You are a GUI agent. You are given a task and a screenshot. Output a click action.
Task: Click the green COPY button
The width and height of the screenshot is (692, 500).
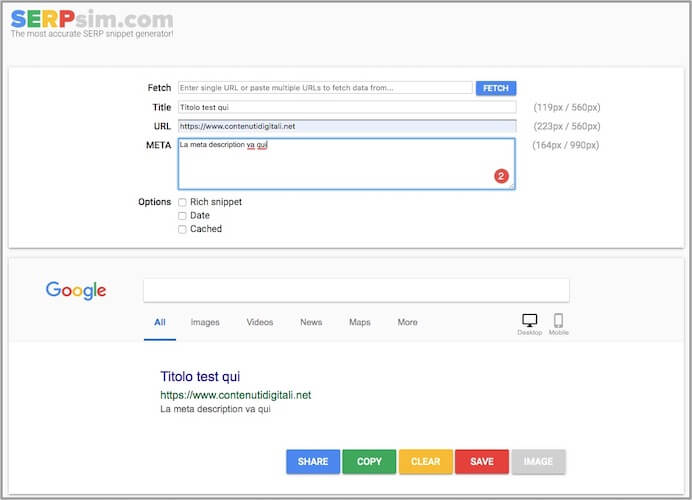click(x=369, y=462)
